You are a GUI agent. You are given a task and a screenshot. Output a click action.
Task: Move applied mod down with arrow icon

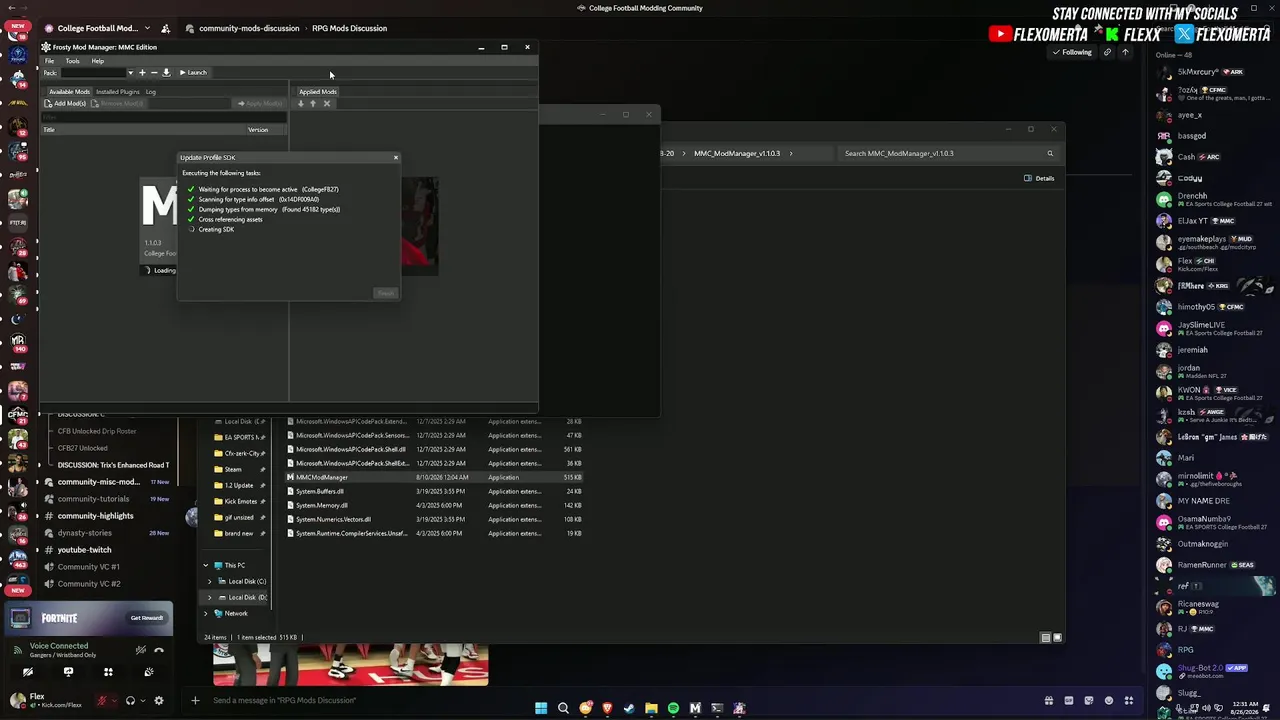pyautogui.click(x=301, y=103)
